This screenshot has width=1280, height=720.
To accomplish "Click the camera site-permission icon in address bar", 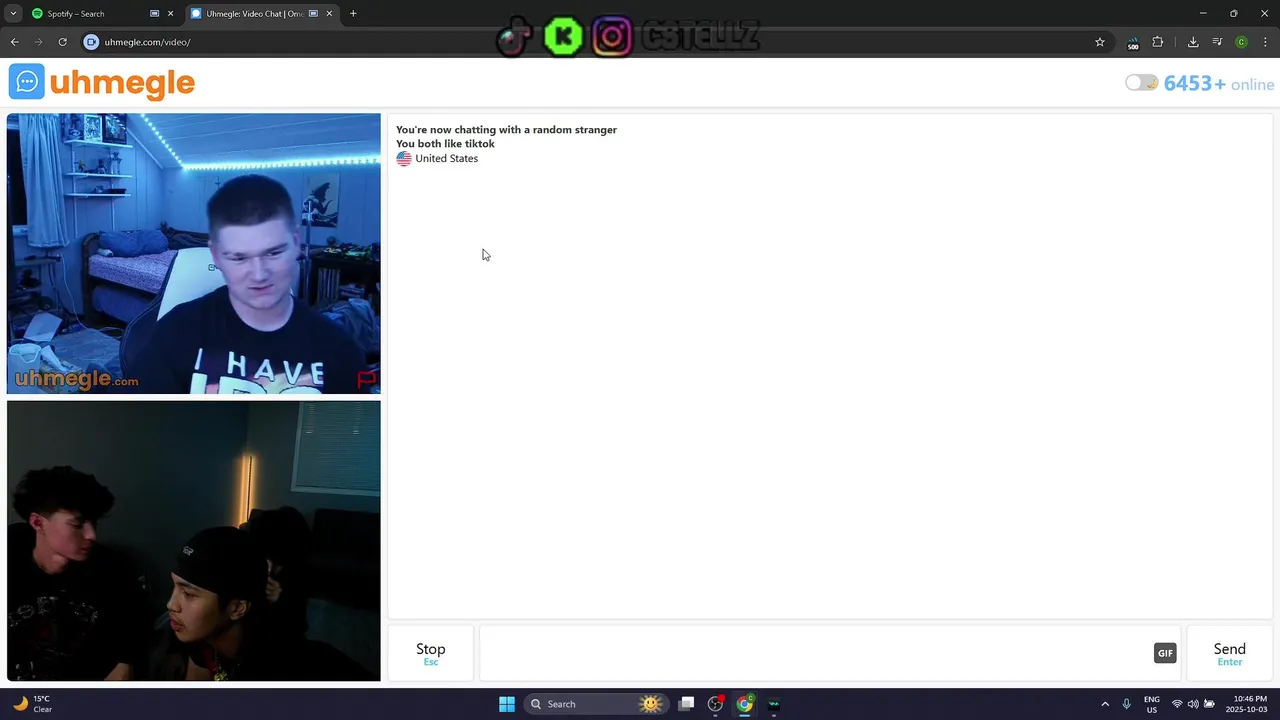I will click(x=91, y=42).
